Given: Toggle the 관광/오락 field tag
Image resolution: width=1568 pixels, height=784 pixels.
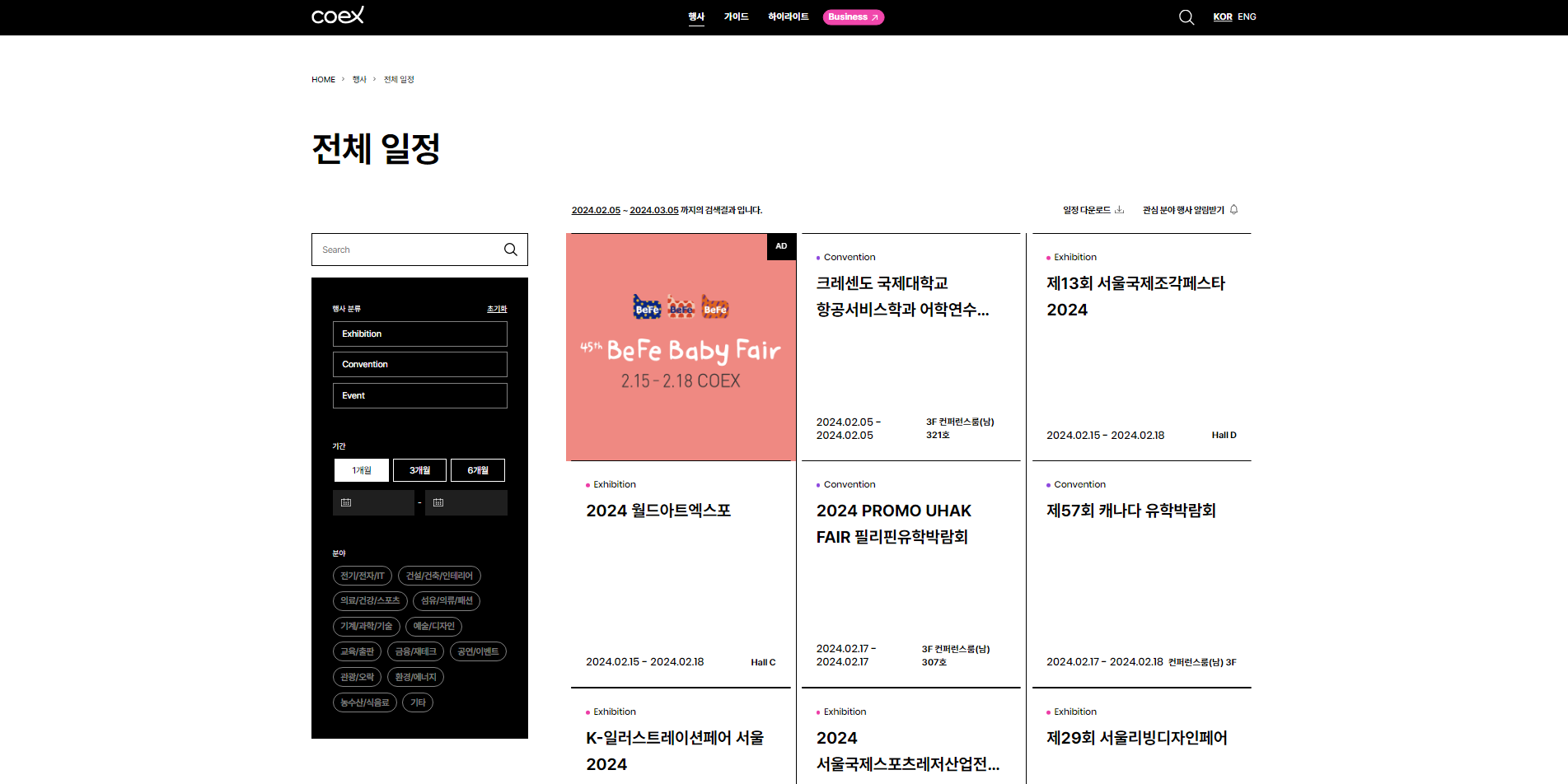Looking at the screenshot, I should [x=357, y=677].
